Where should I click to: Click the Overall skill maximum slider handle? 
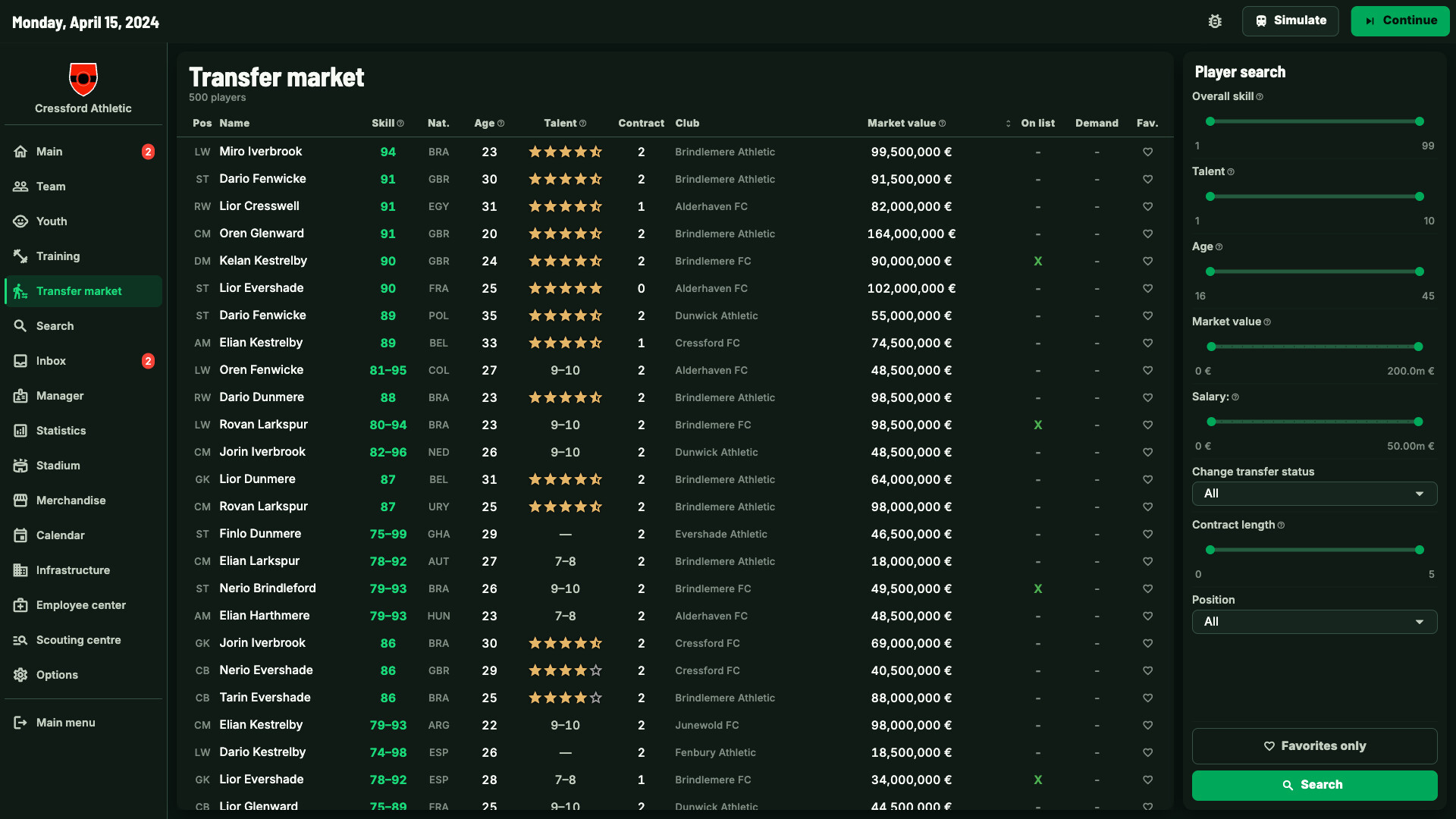tap(1419, 121)
